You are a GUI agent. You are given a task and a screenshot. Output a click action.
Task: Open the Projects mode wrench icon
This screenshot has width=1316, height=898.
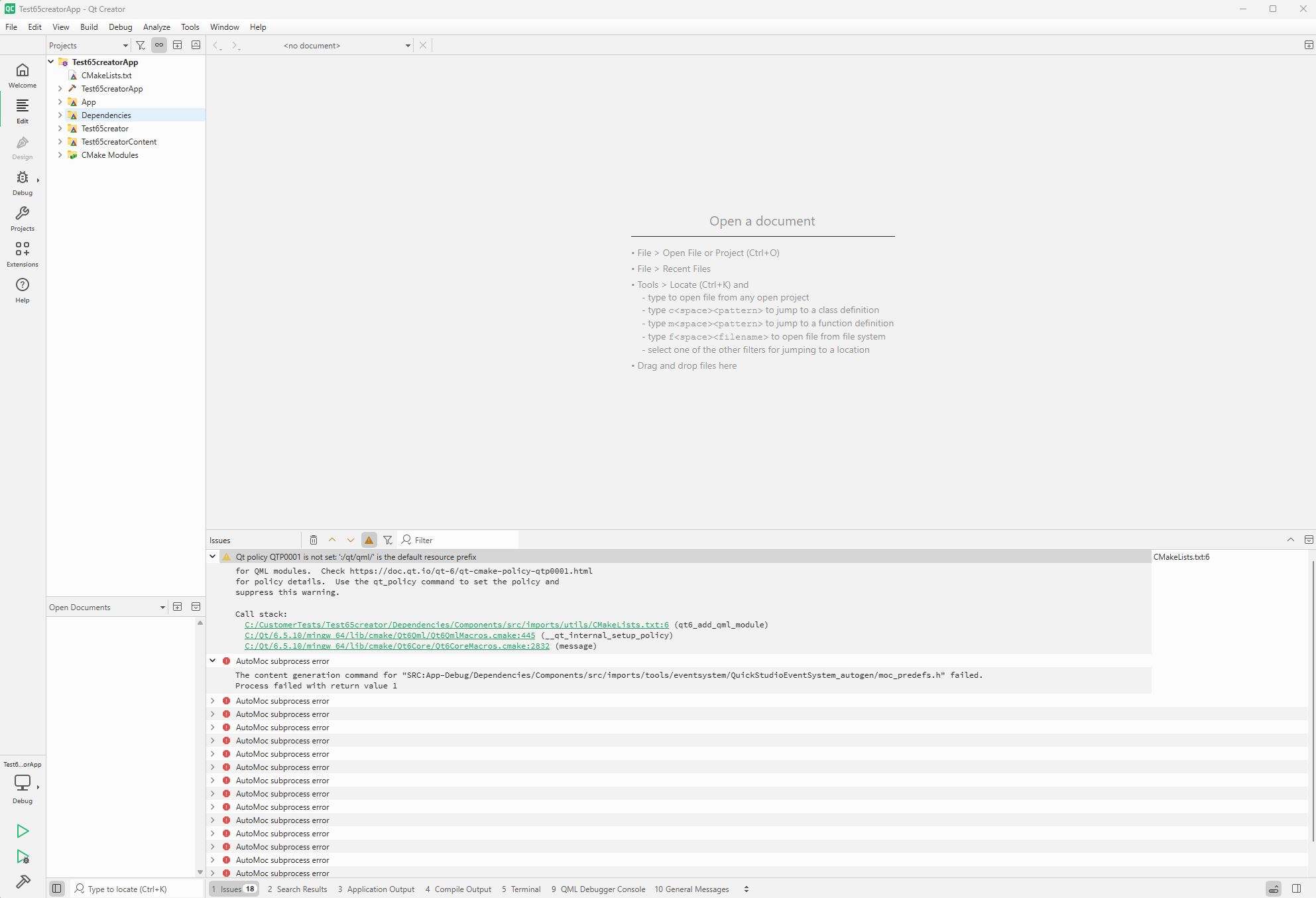tap(23, 218)
